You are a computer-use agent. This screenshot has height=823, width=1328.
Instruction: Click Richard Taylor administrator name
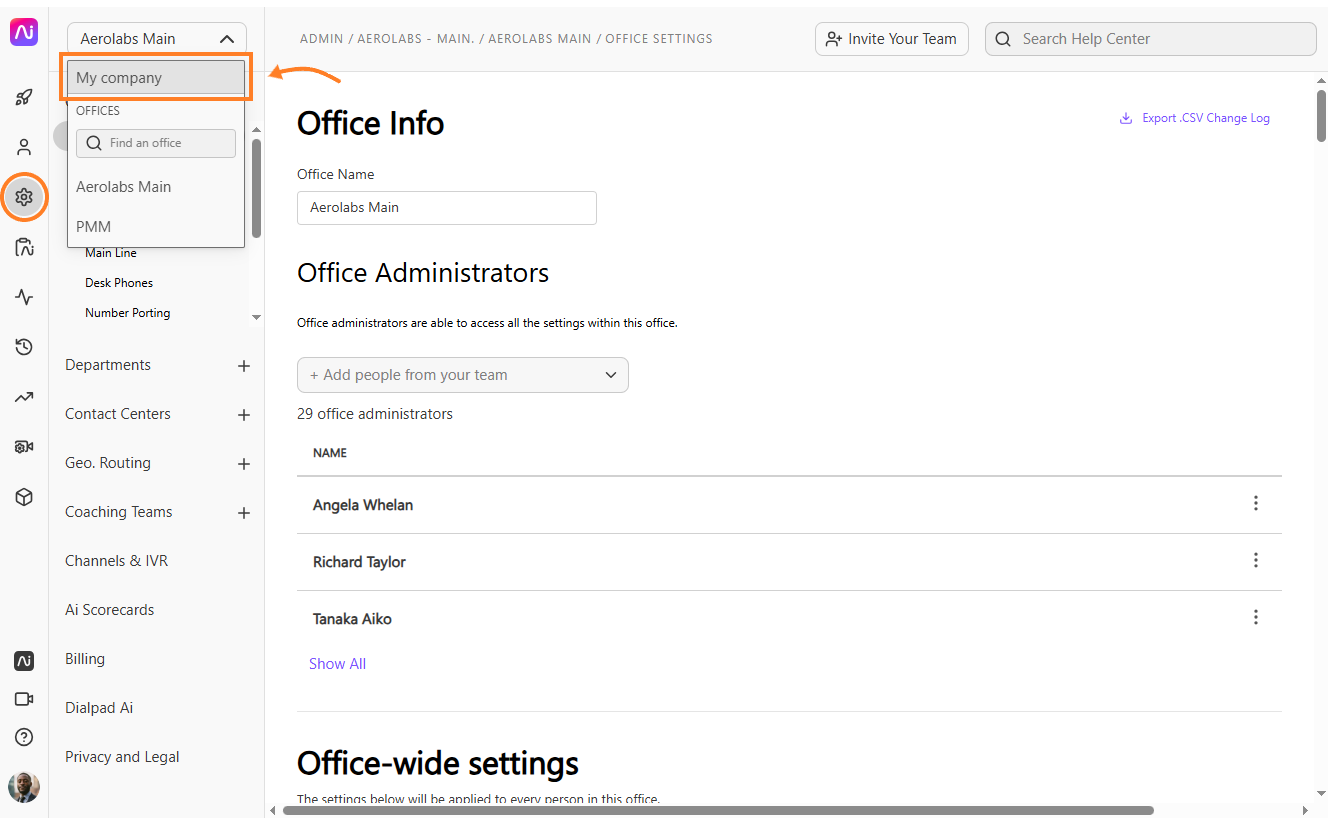[359, 562]
